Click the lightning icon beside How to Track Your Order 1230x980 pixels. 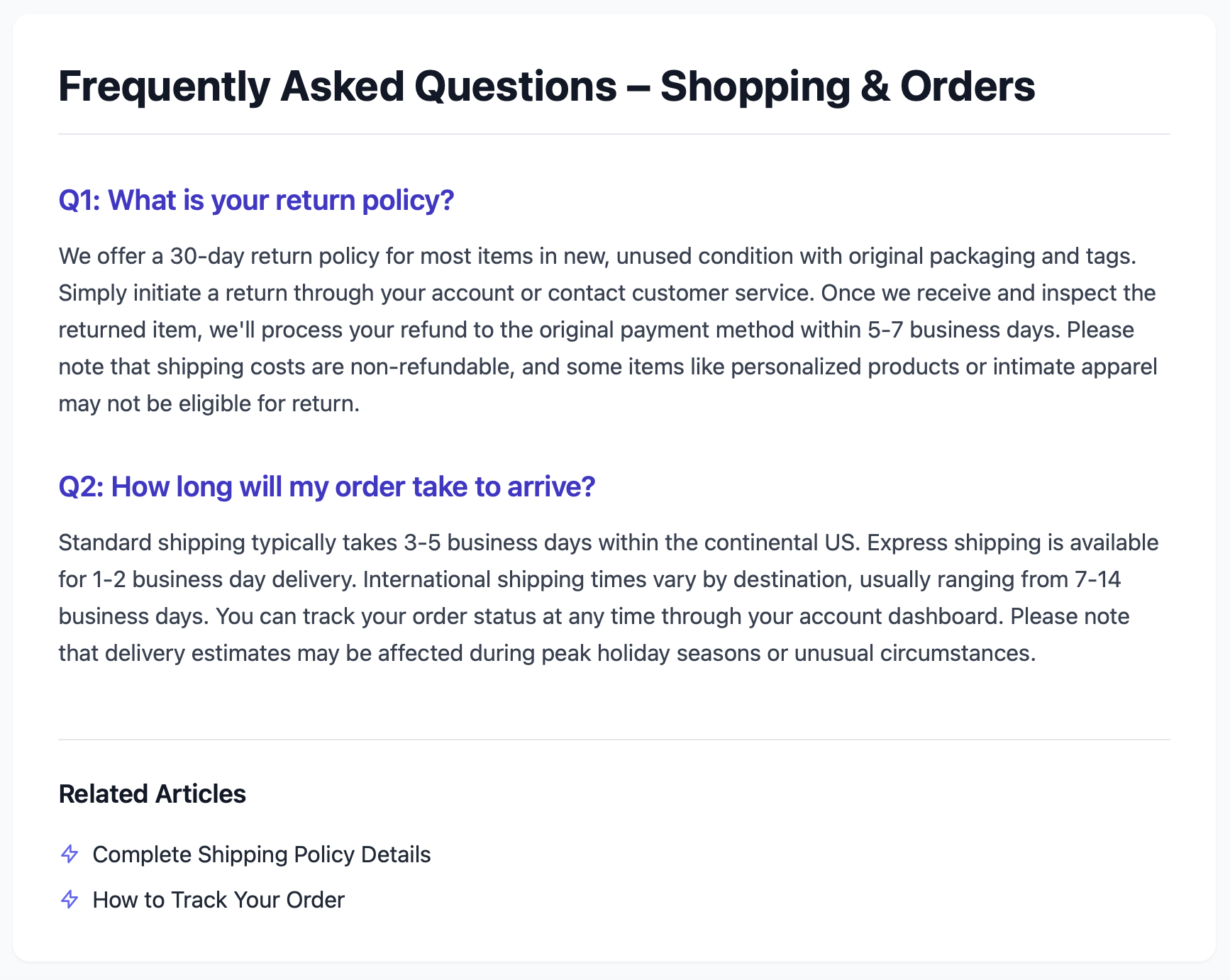pos(70,899)
